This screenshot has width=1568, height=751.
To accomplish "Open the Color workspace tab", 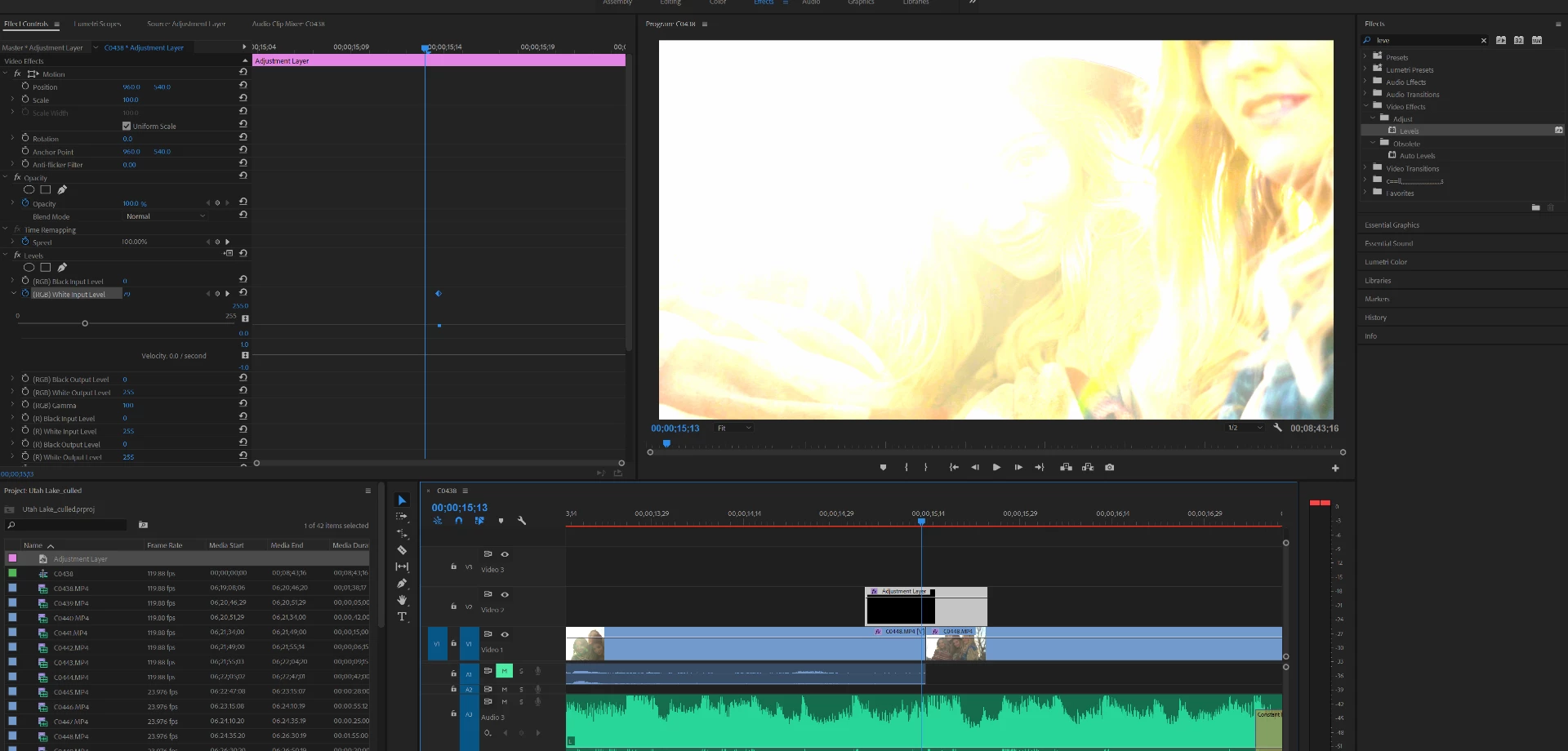I will pyautogui.click(x=718, y=2).
